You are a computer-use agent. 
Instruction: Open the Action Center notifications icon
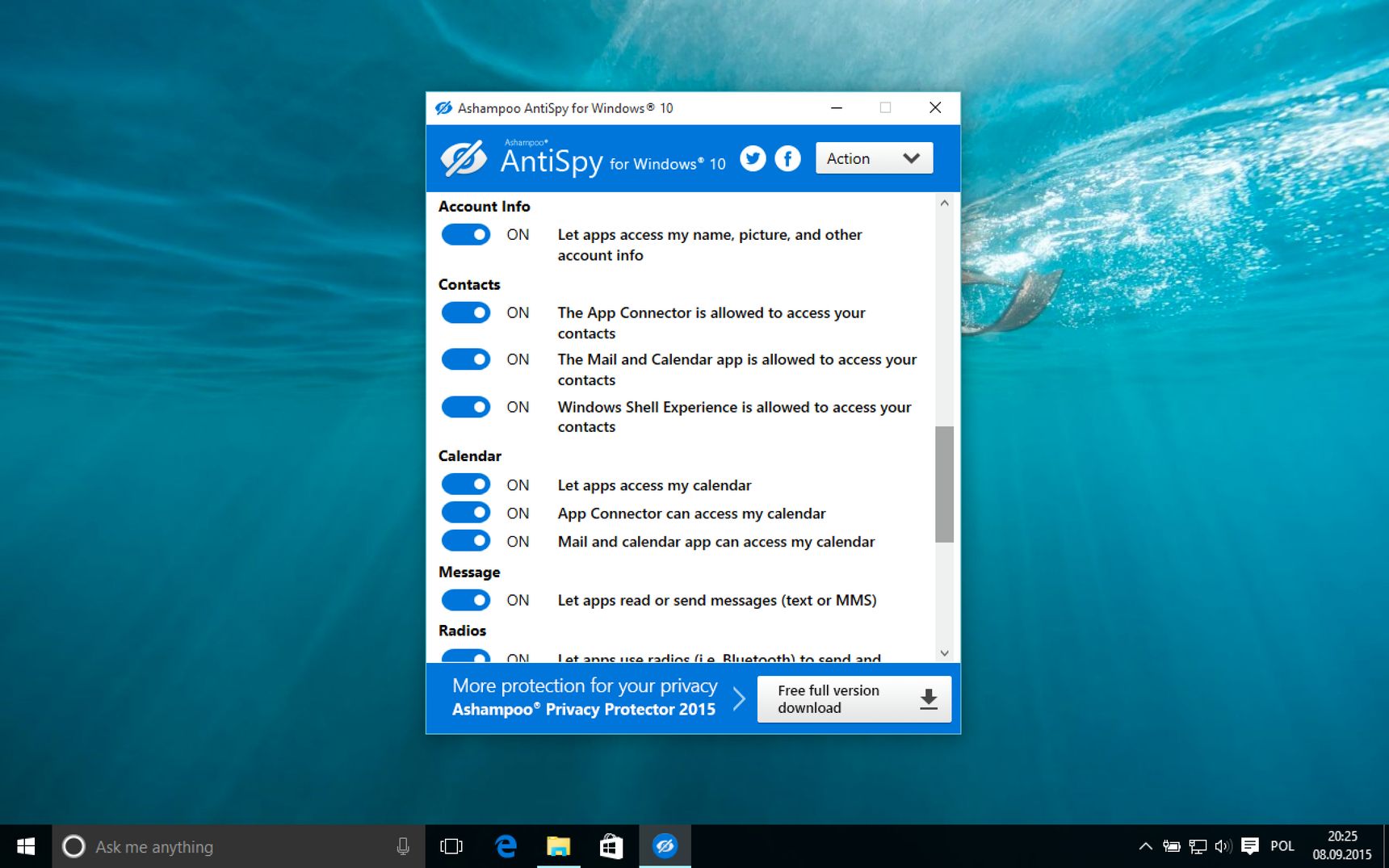[x=1250, y=846]
